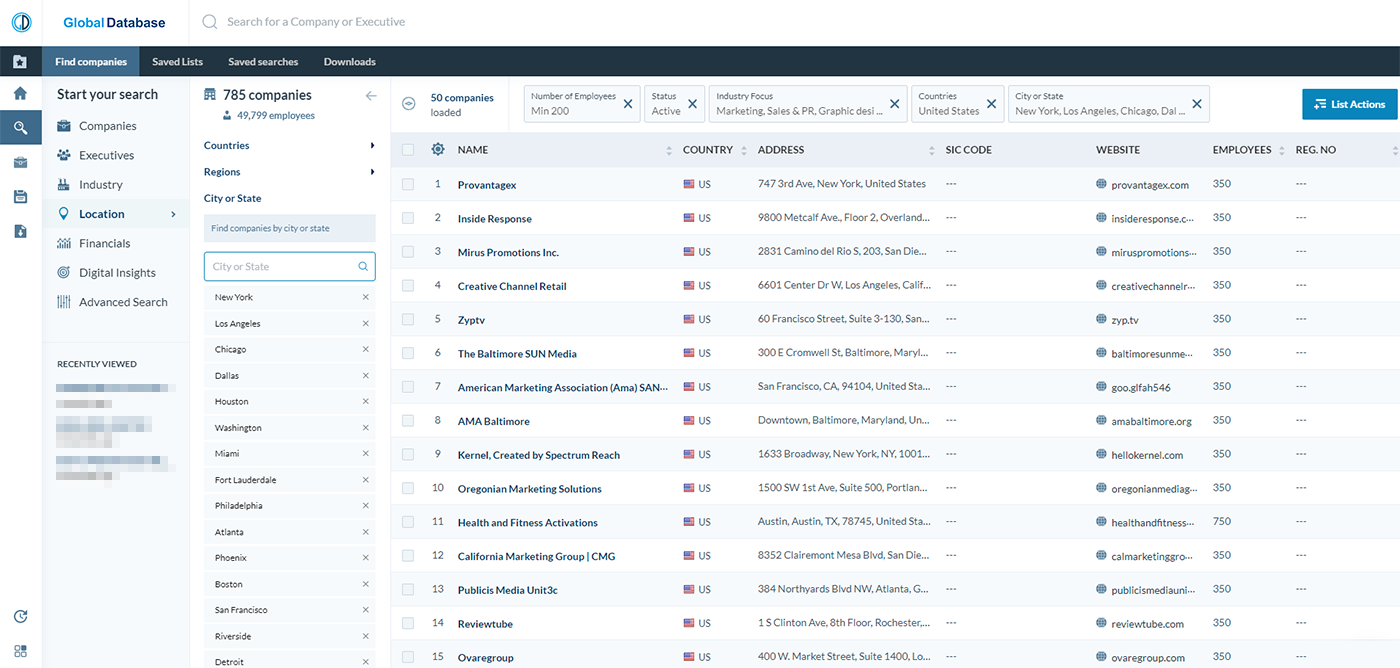The width and height of the screenshot is (1400, 668).
Task: Remove Houston from city list
Action: (x=365, y=401)
